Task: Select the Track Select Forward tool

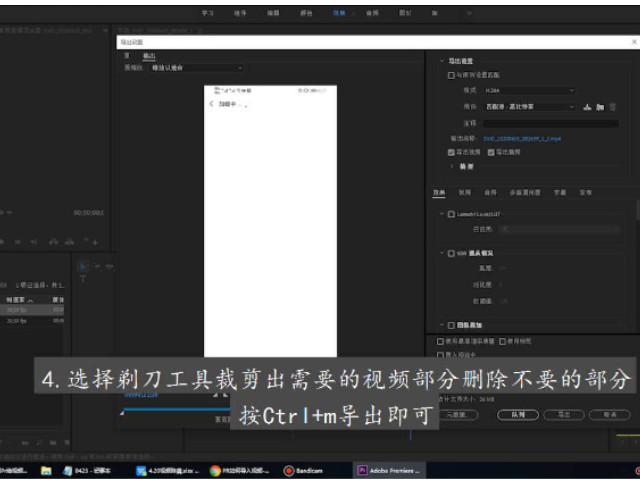Action: pos(97,267)
